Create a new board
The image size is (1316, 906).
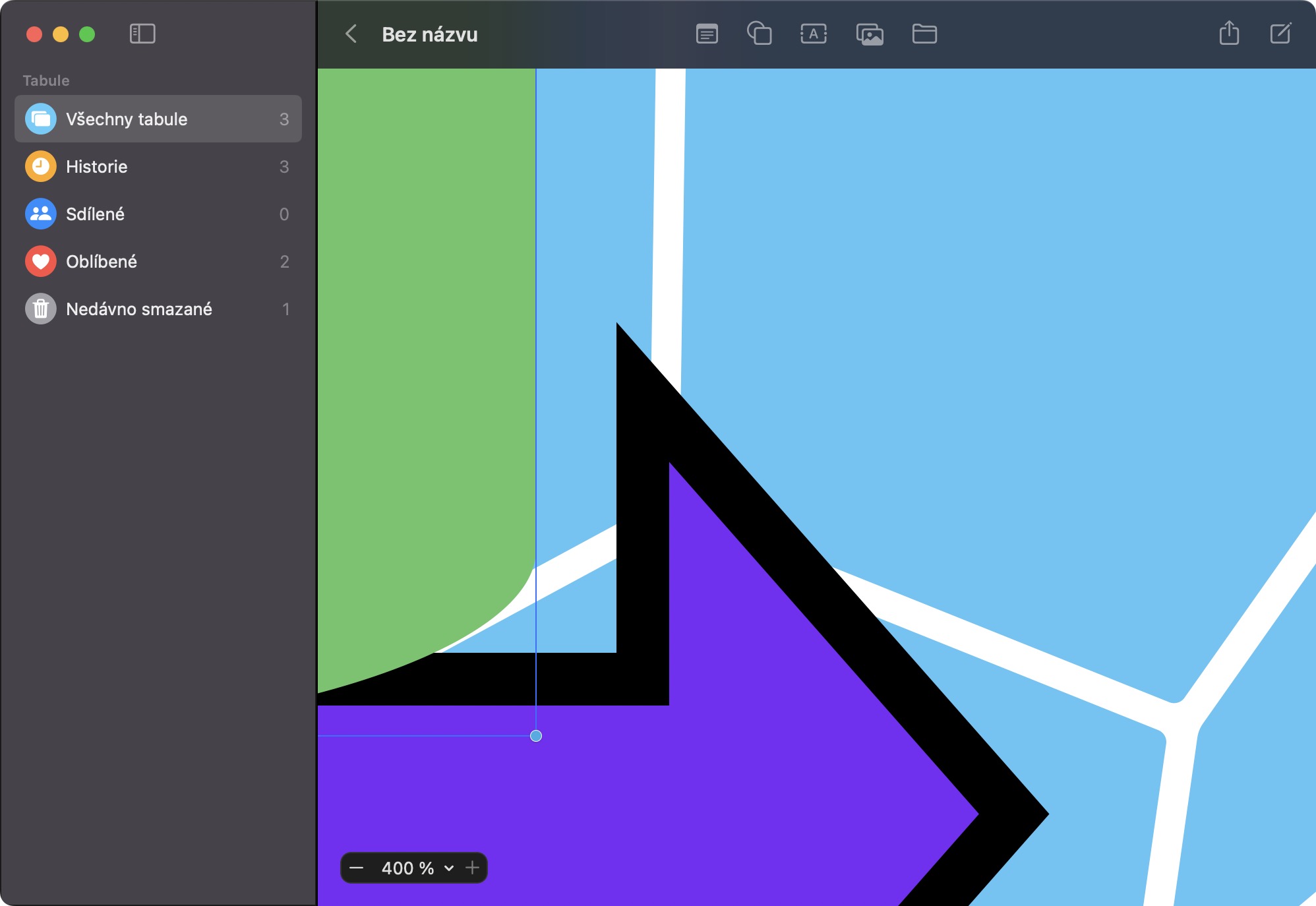1280,33
